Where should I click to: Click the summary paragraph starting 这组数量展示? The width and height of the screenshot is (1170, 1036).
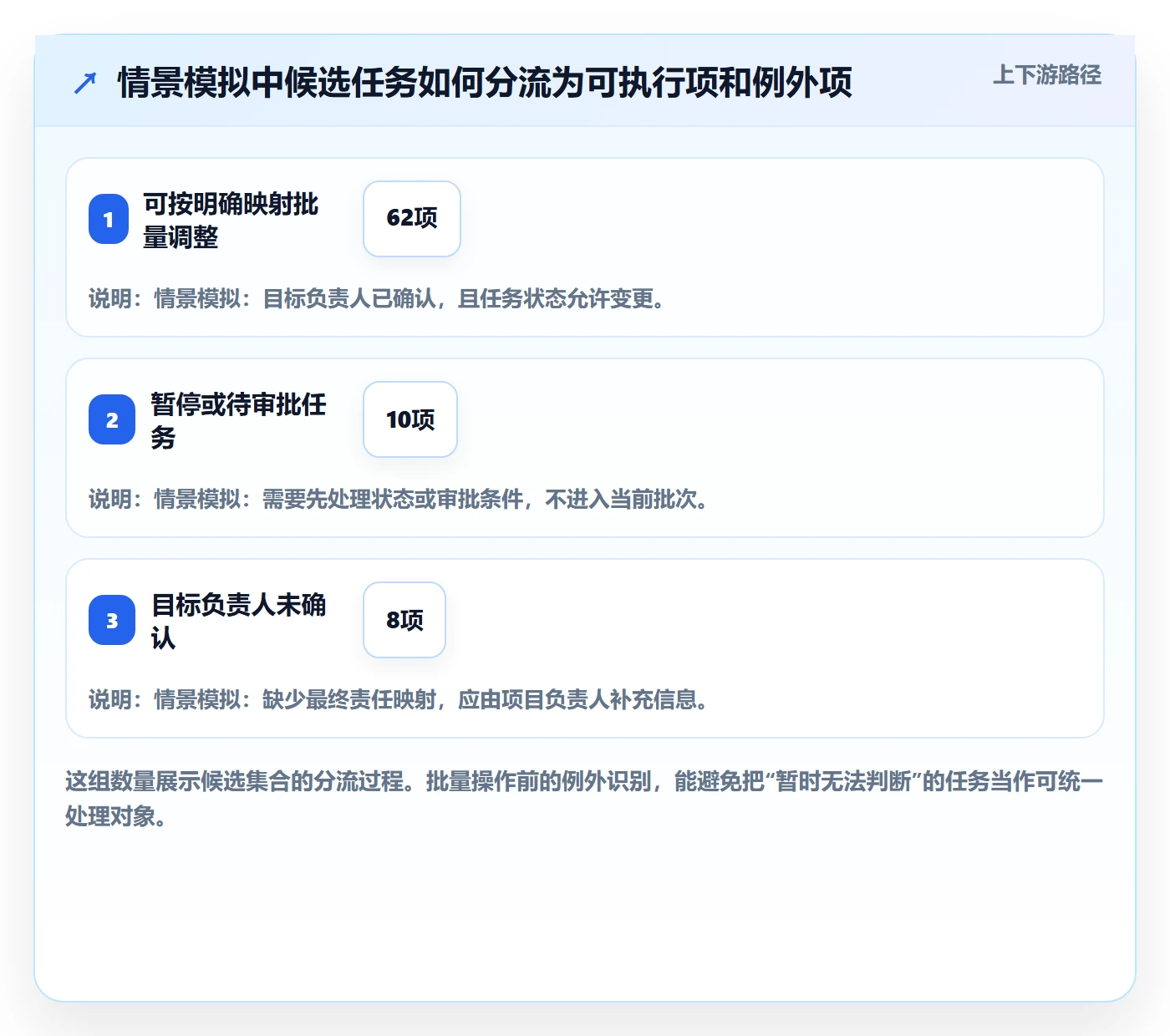pyautogui.click(x=584, y=799)
